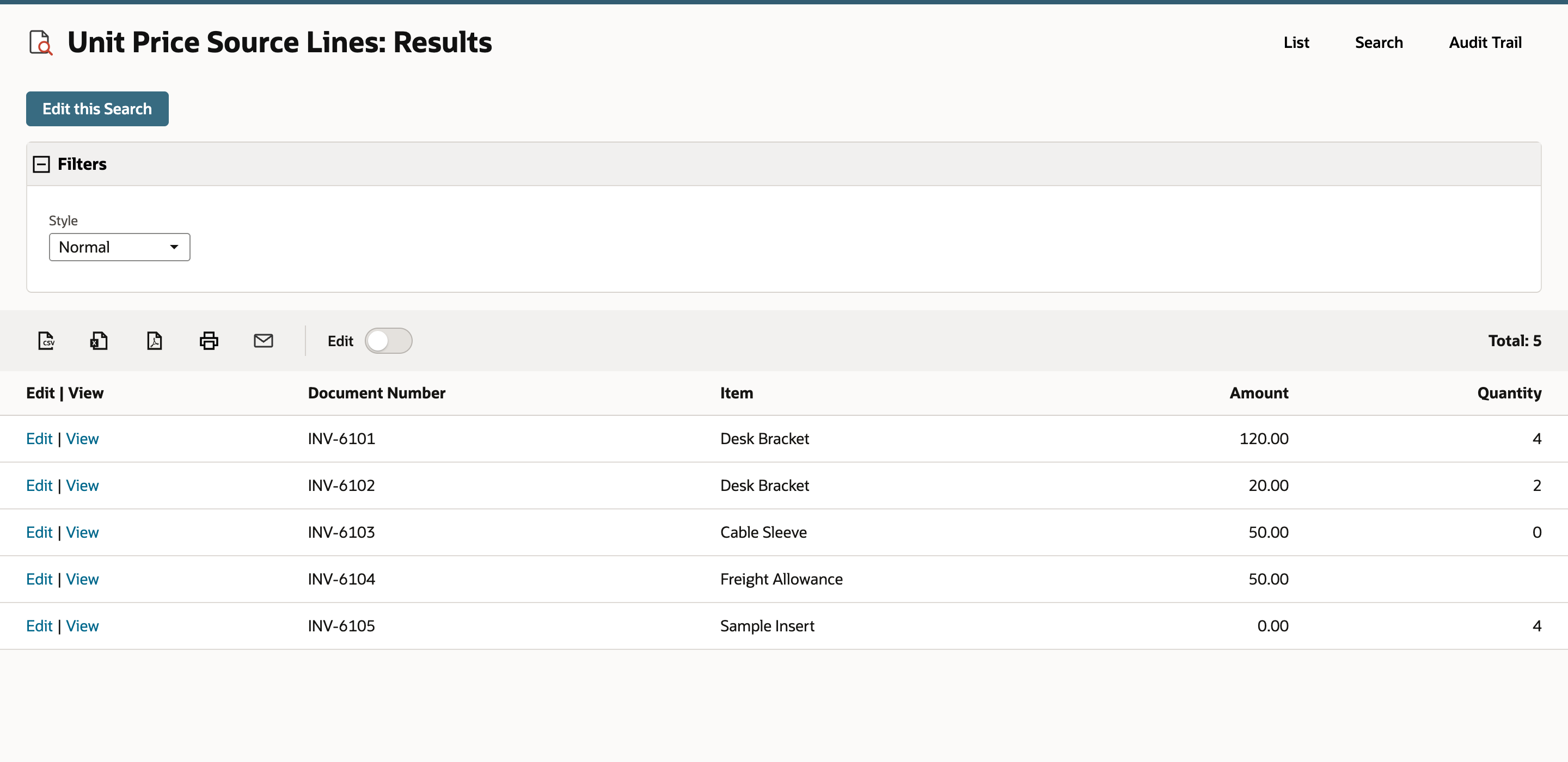Select the Cable Sleeve item cell
This screenshot has width=1568, height=762.
coord(763,532)
